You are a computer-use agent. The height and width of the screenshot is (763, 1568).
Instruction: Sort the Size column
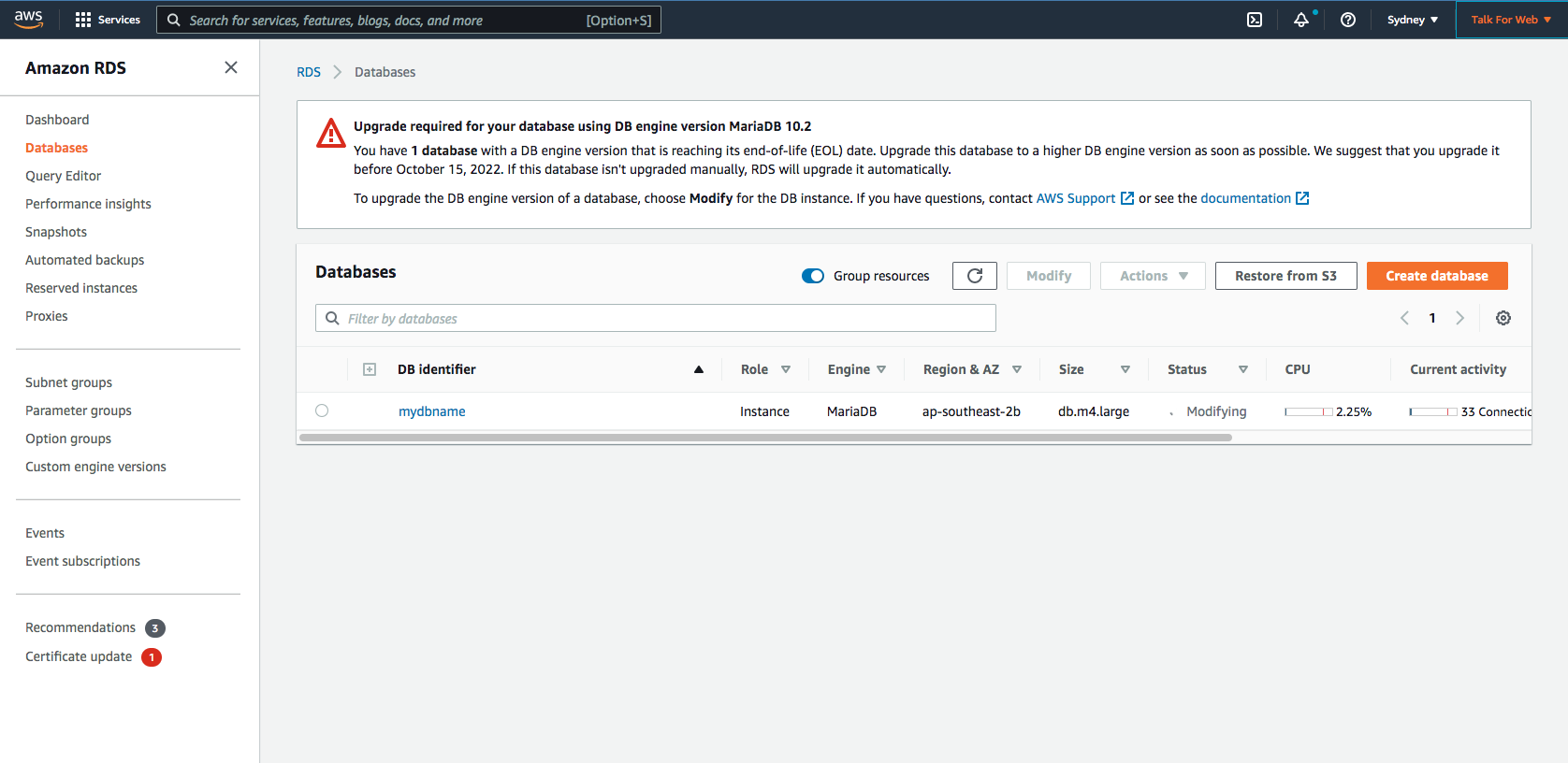(1125, 369)
